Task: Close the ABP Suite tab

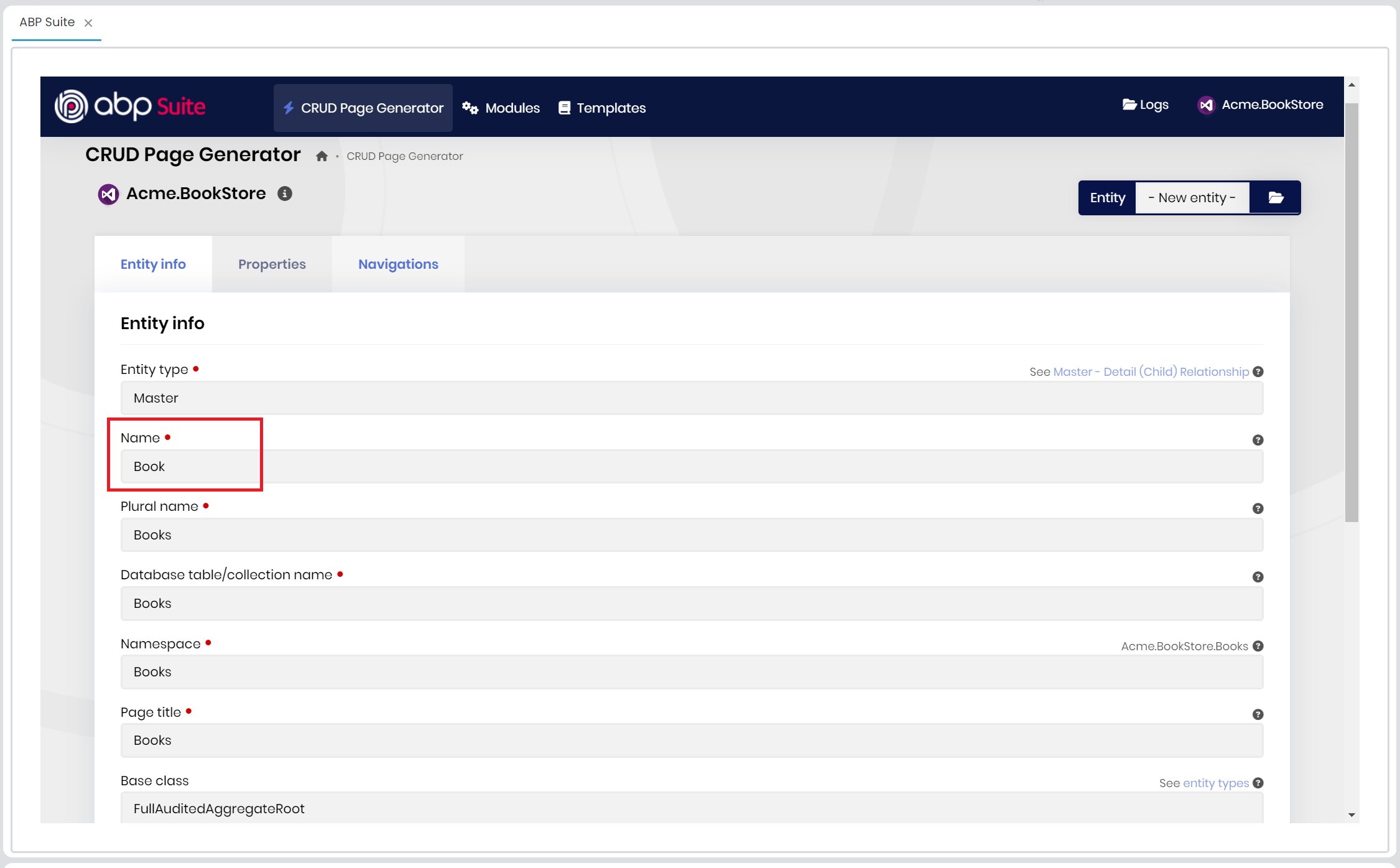Action: 88,23
